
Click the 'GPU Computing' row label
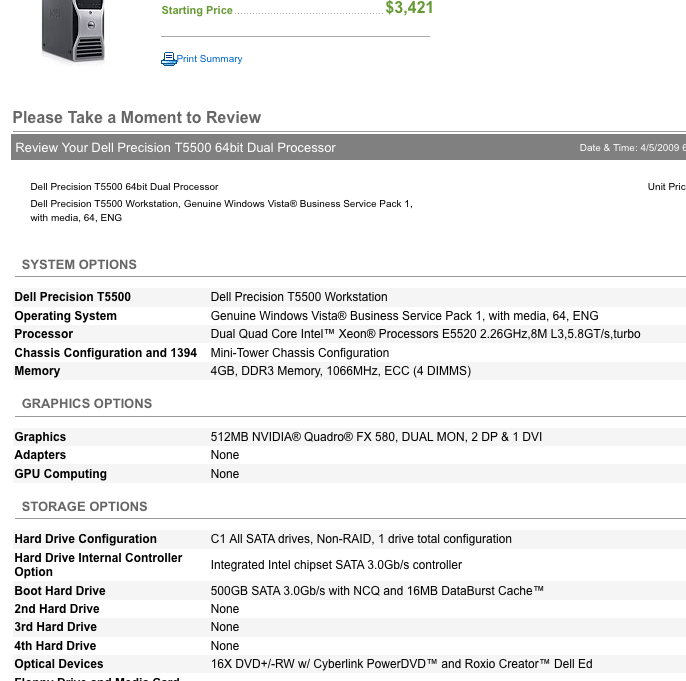pyautogui.click(x=60, y=474)
